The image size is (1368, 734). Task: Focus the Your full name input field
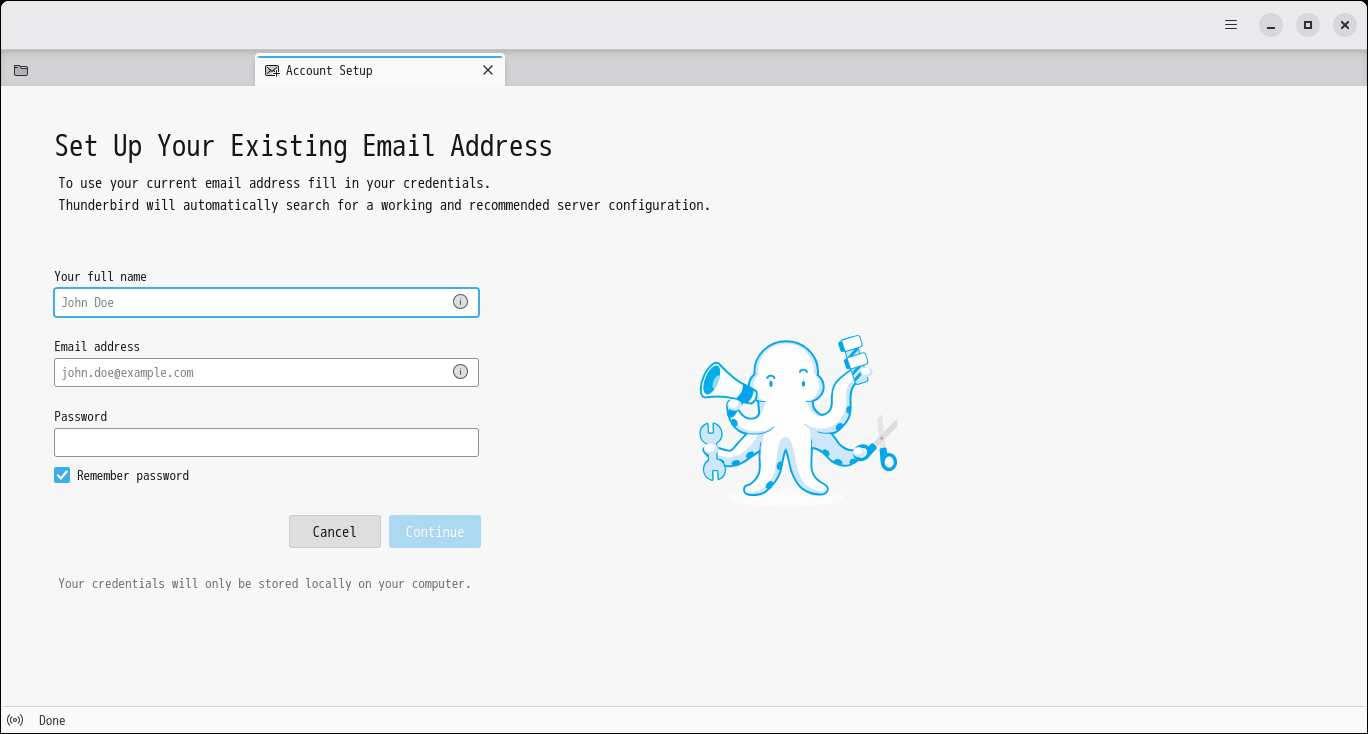pyautogui.click(x=266, y=302)
